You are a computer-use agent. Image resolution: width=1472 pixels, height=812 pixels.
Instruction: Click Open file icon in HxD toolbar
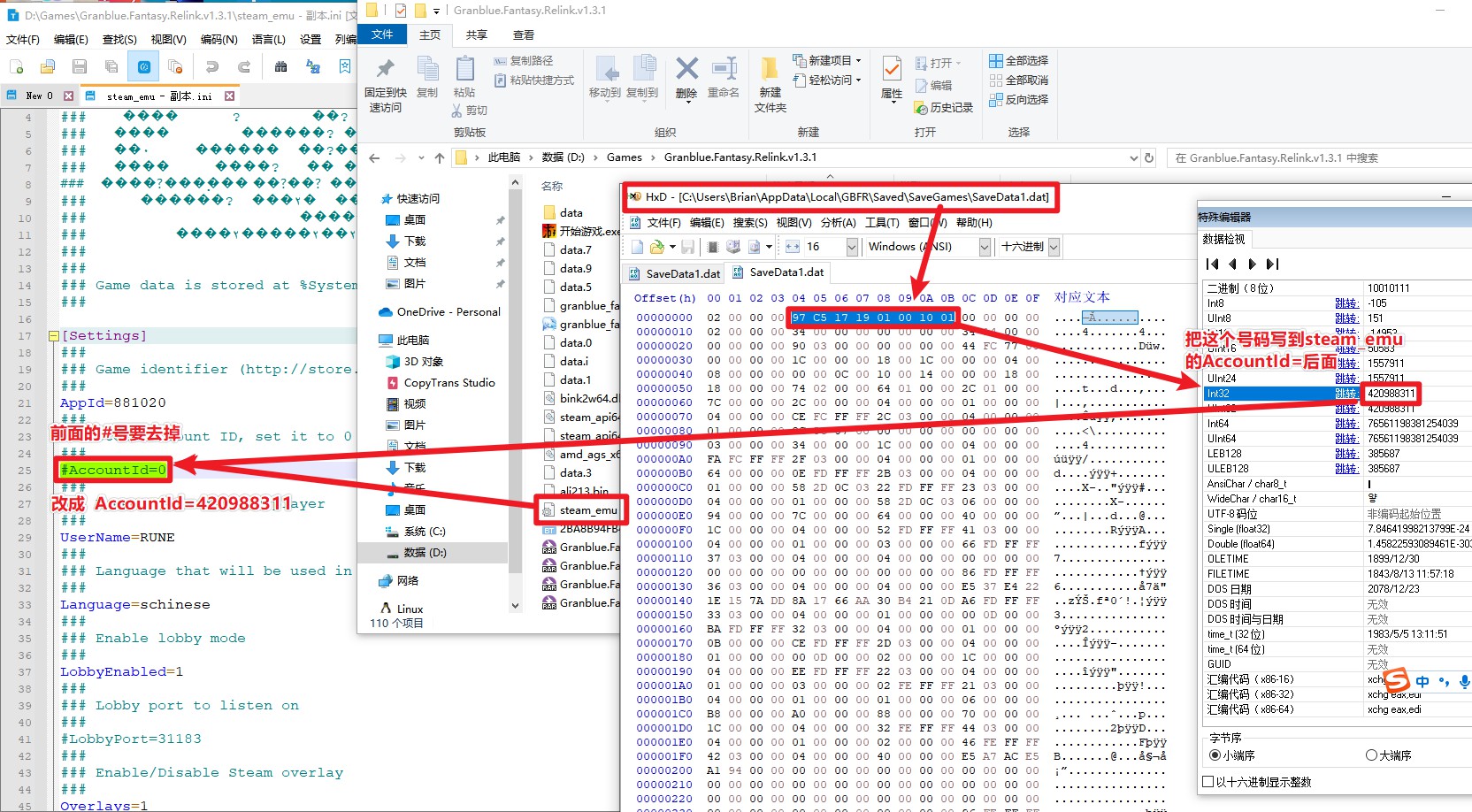tap(657, 246)
